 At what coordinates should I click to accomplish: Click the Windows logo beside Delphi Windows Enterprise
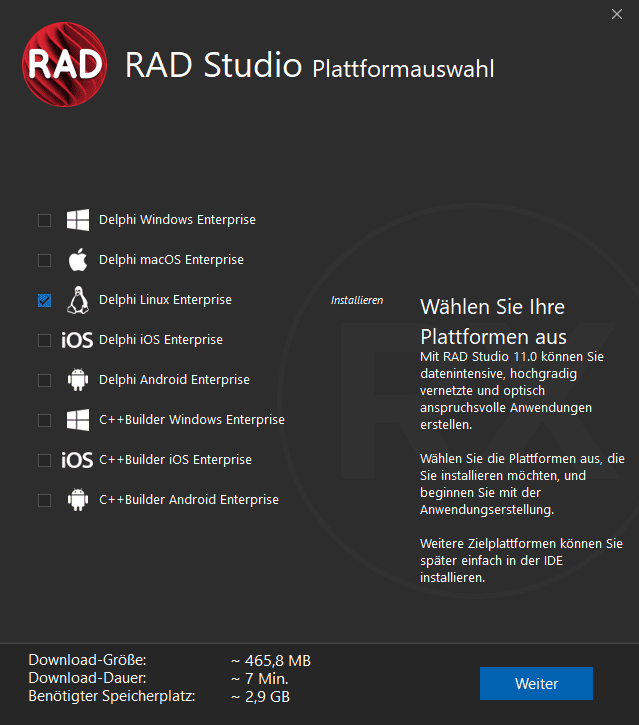[78, 220]
